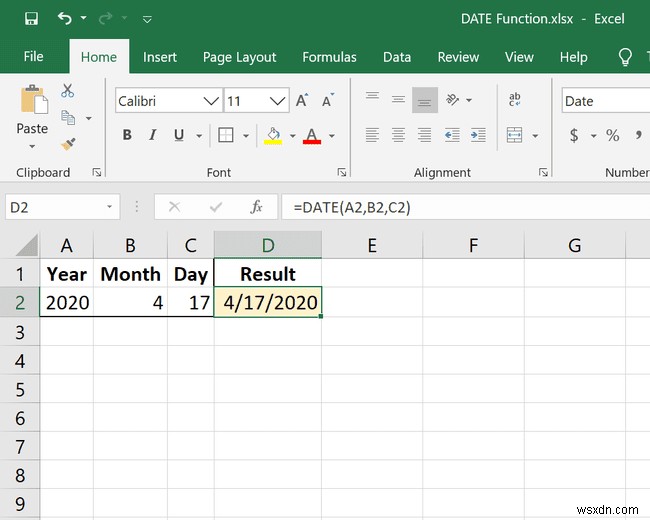Screen dimensions: 650x520
Task: Click Accounting Number Format dollar icon
Action: pos(574,135)
